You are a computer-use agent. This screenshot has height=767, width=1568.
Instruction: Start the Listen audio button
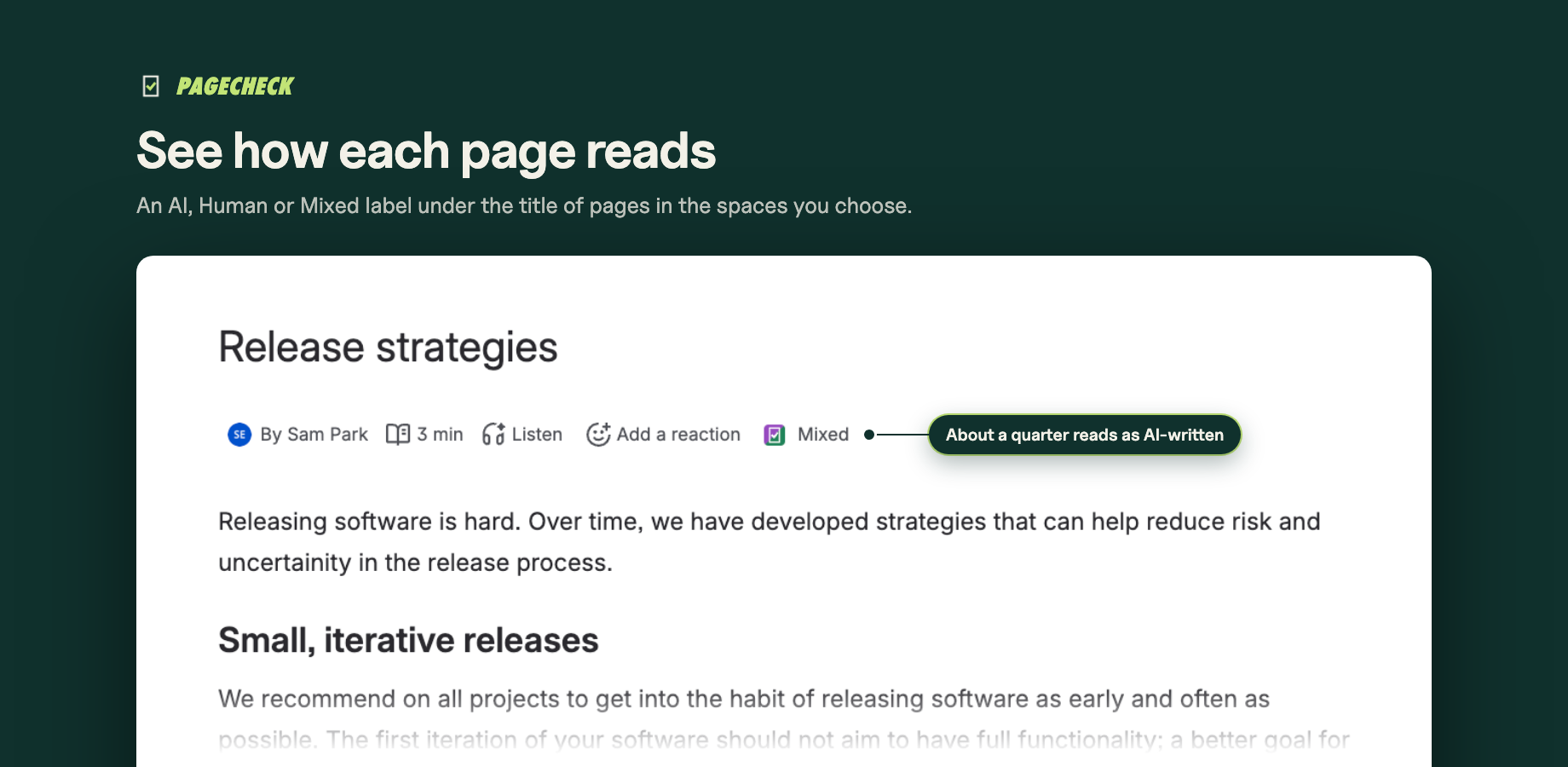point(537,435)
